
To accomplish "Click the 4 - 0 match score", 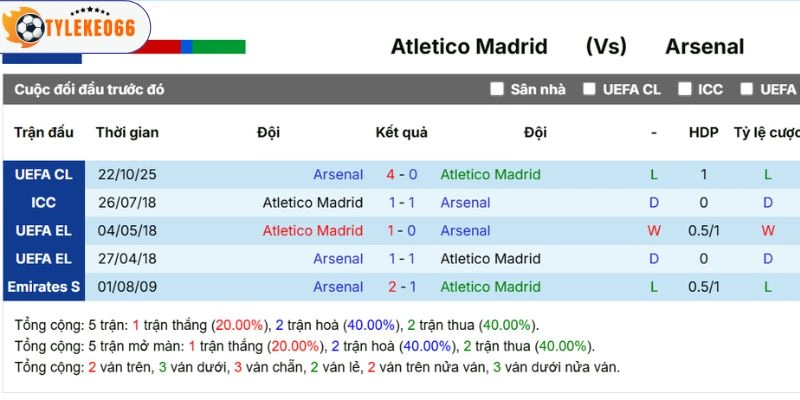I will coord(401,174).
